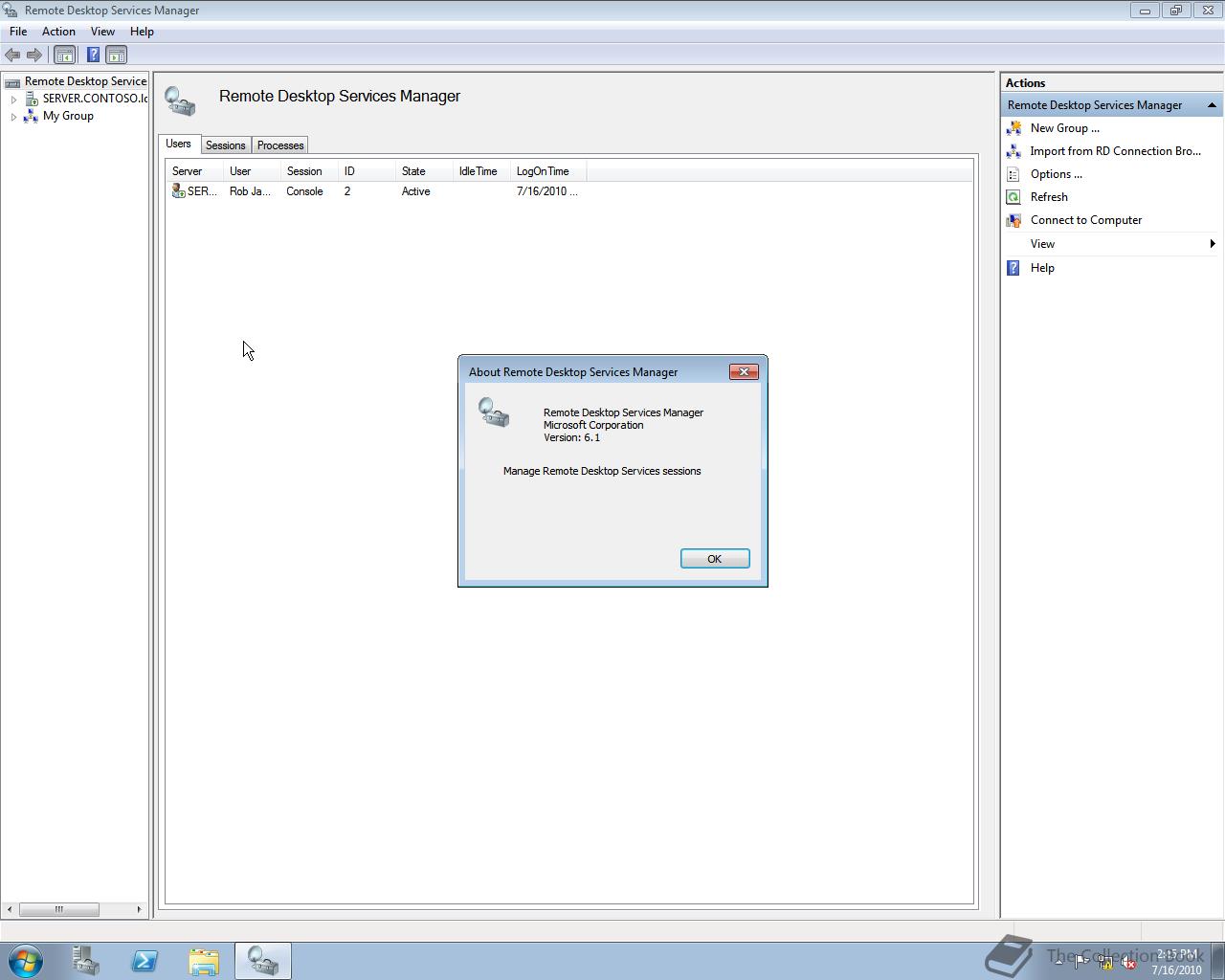
Task: Close the About Remote Desktop Services Manager dialog
Action: tap(744, 372)
